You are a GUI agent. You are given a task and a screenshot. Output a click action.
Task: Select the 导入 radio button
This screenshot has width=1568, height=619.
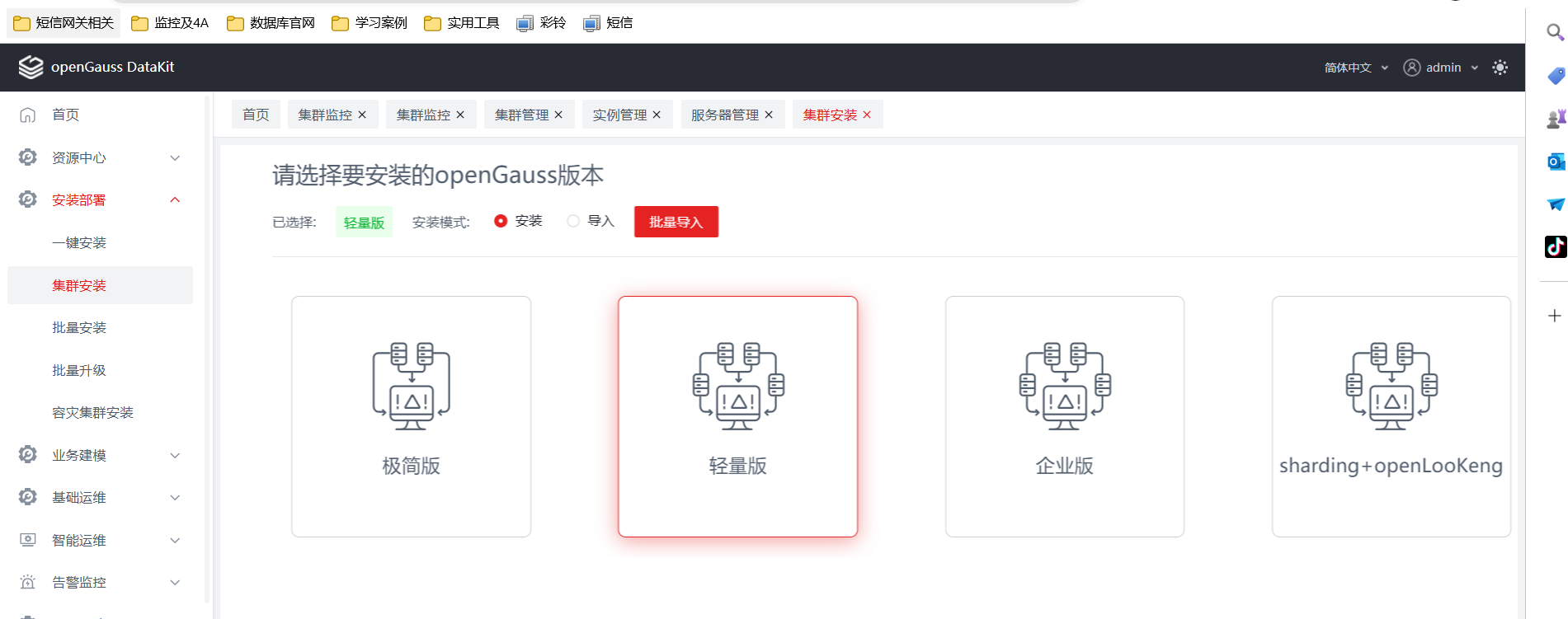[x=573, y=221]
